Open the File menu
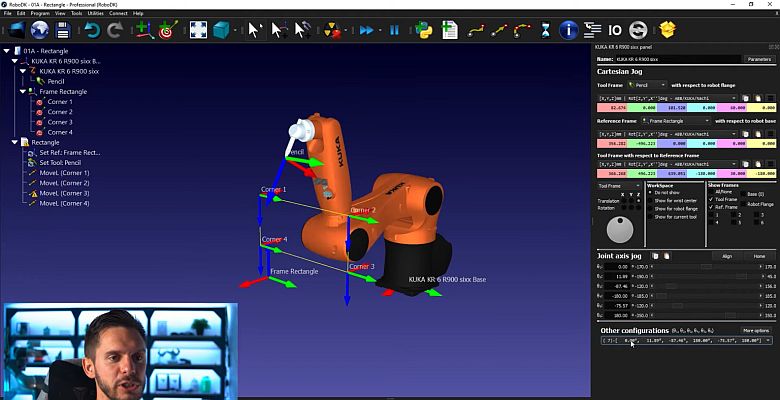The height and width of the screenshot is (400, 780). (x=7, y=13)
